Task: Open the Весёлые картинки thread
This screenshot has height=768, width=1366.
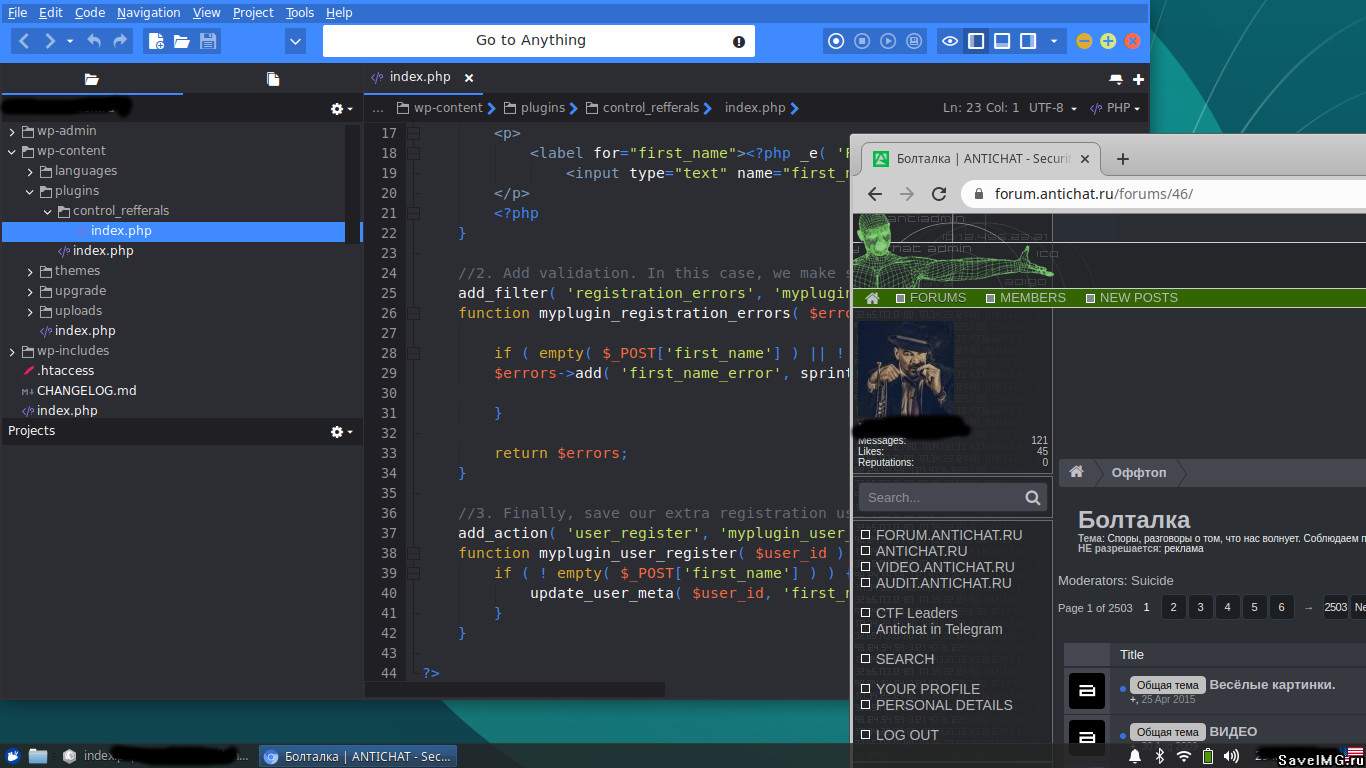Action: (1272, 685)
